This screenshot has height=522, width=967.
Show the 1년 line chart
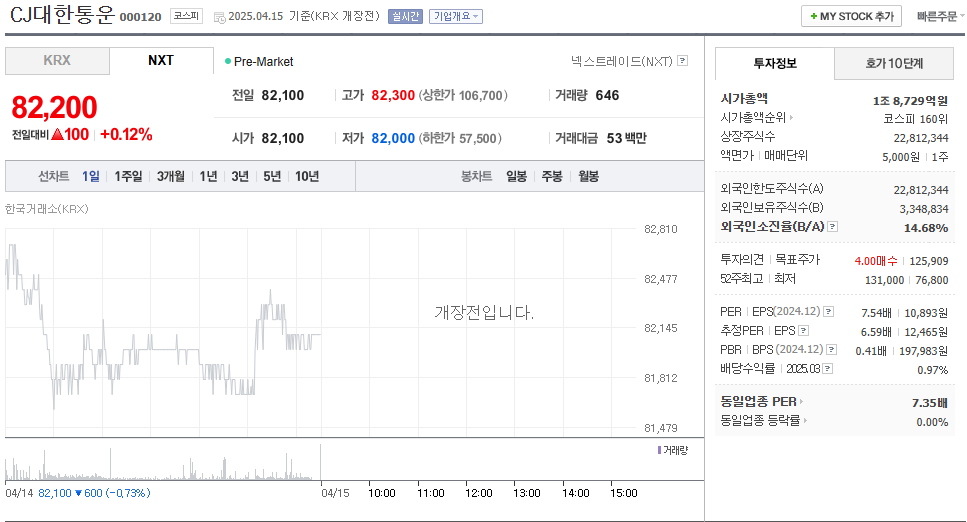[208, 176]
